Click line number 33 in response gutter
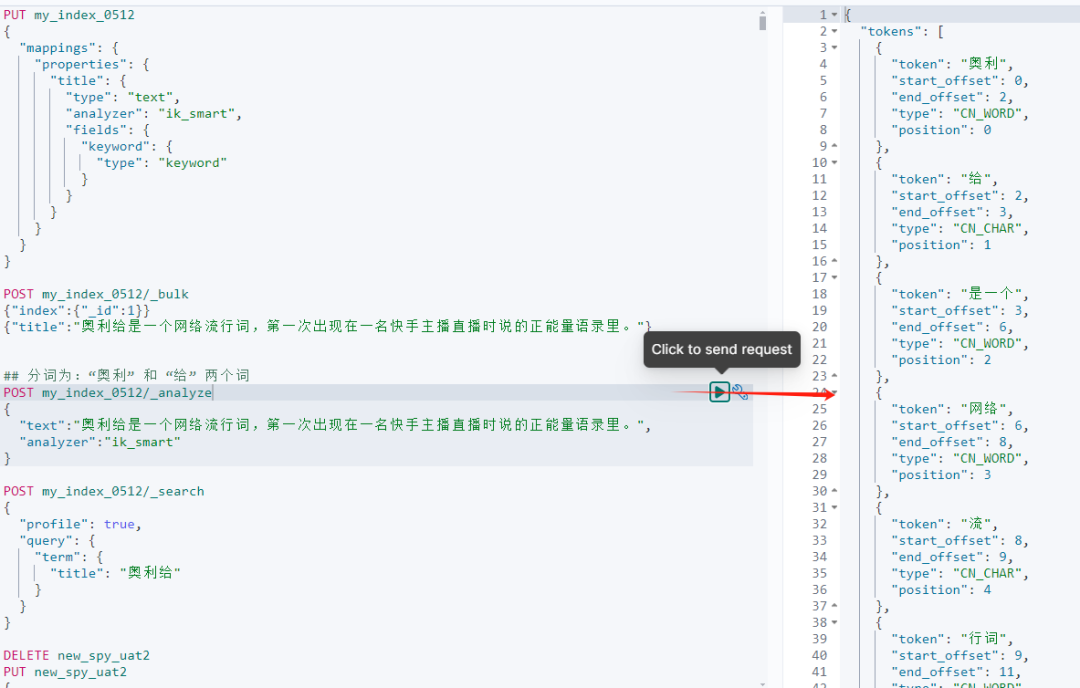The height and width of the screenshot is (688, 1080). point(819,541)
